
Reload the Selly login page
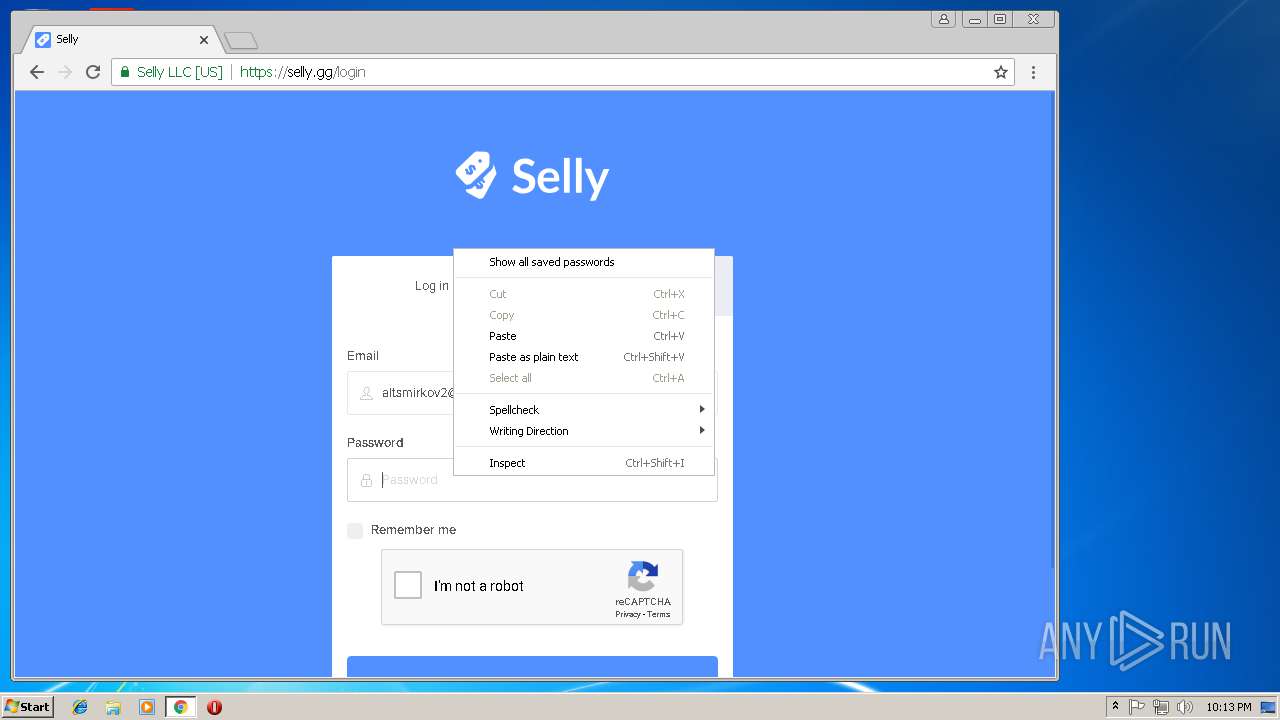(93, 72)
